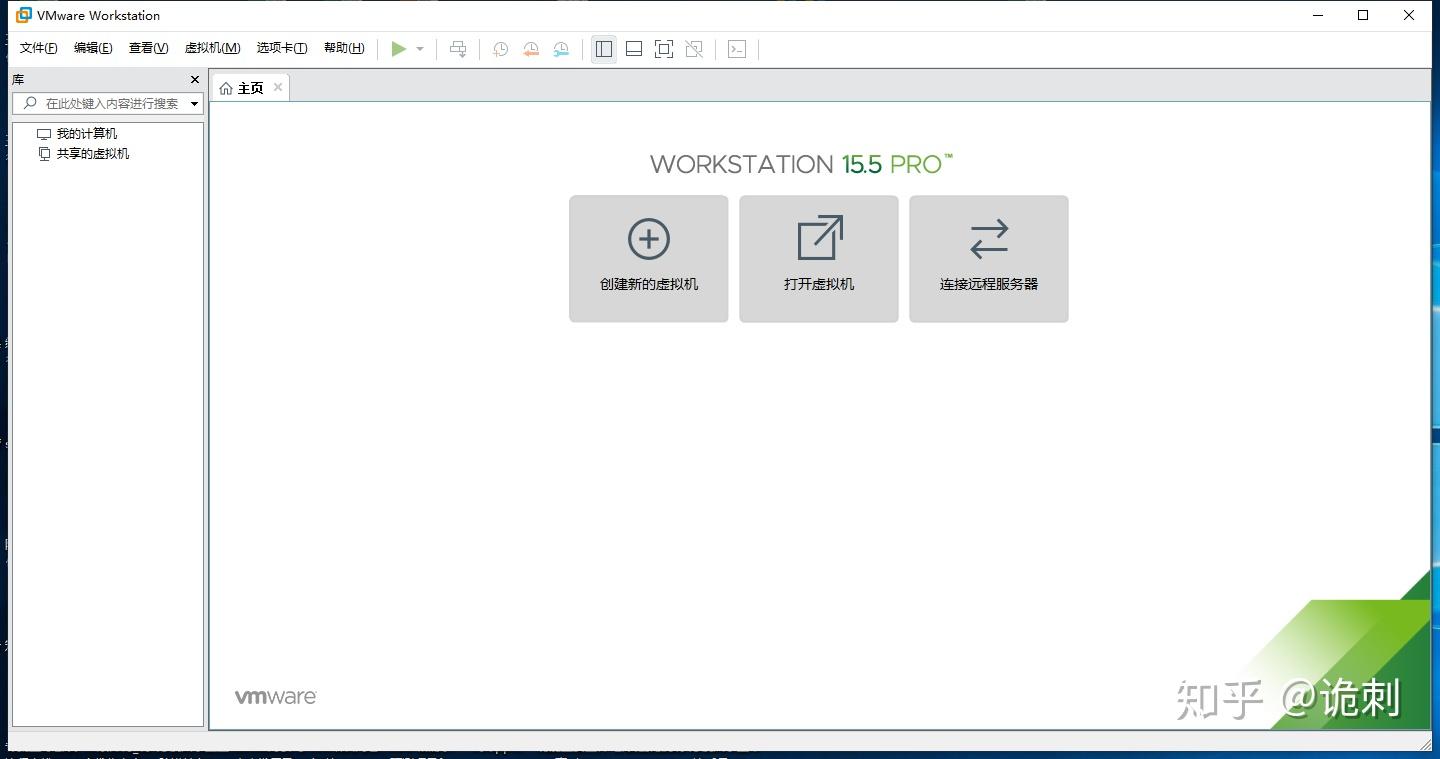Show the thumbnail bar view
Image resolution: width=1440 pixels, height=759 pixels.
pyautogui.click(x=633, y=48)
